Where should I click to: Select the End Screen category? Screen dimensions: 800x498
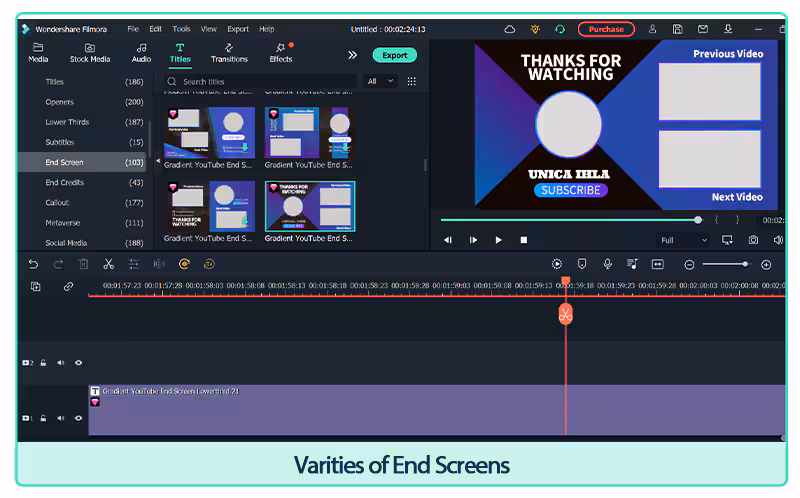tap(83, 162)
